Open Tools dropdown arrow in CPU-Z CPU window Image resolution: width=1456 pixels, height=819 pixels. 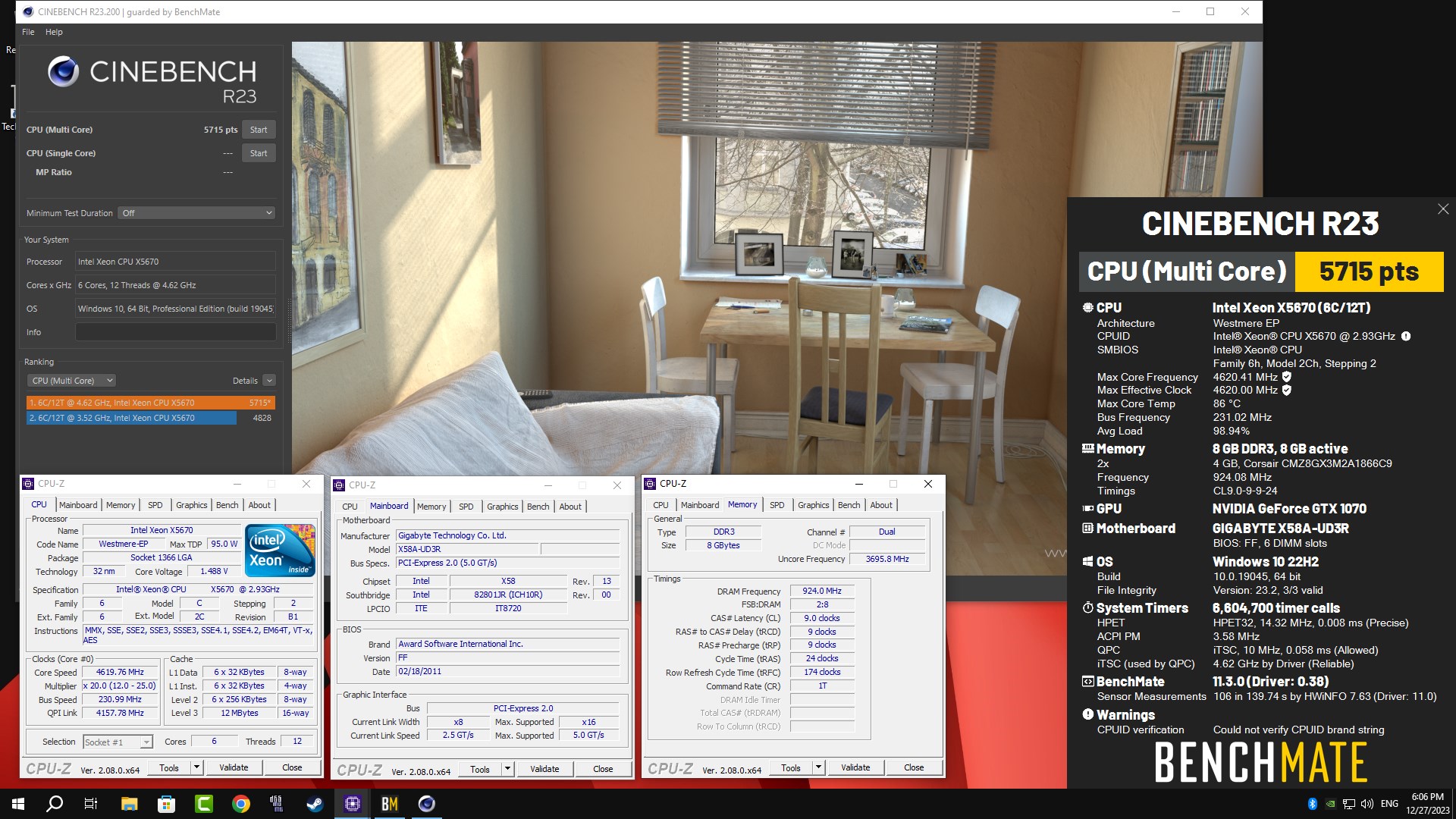coord(196,767)
